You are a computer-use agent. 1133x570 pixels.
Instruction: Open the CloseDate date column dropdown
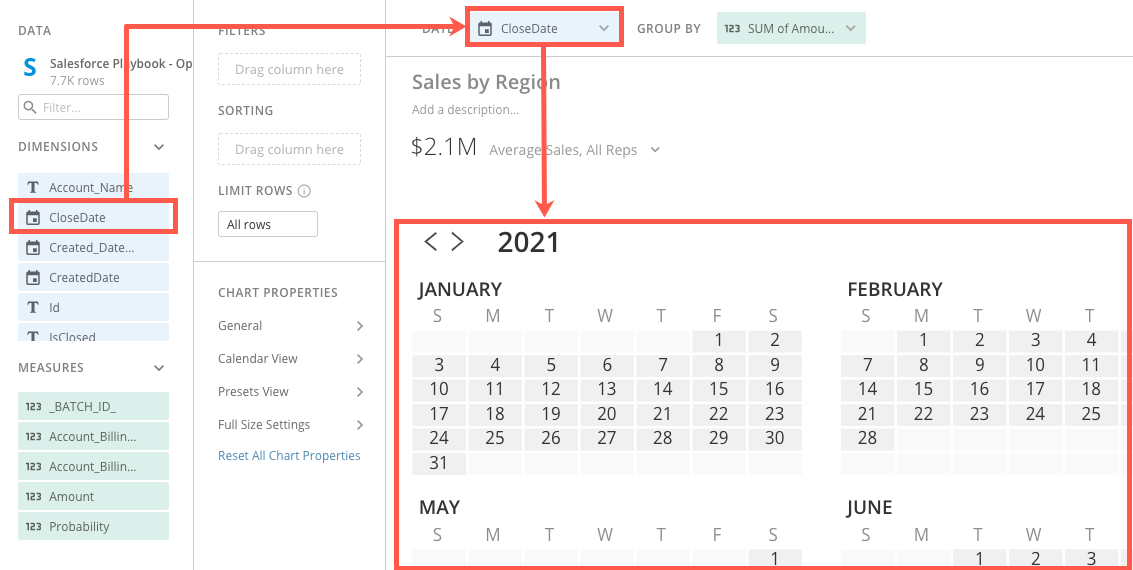pos(604,28)
